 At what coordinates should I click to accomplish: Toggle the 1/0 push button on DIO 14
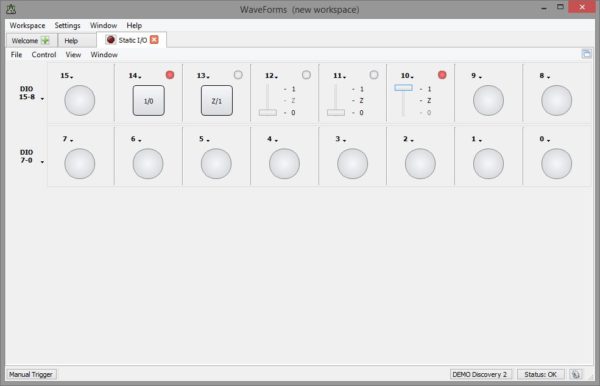click(x=148, y=101)
